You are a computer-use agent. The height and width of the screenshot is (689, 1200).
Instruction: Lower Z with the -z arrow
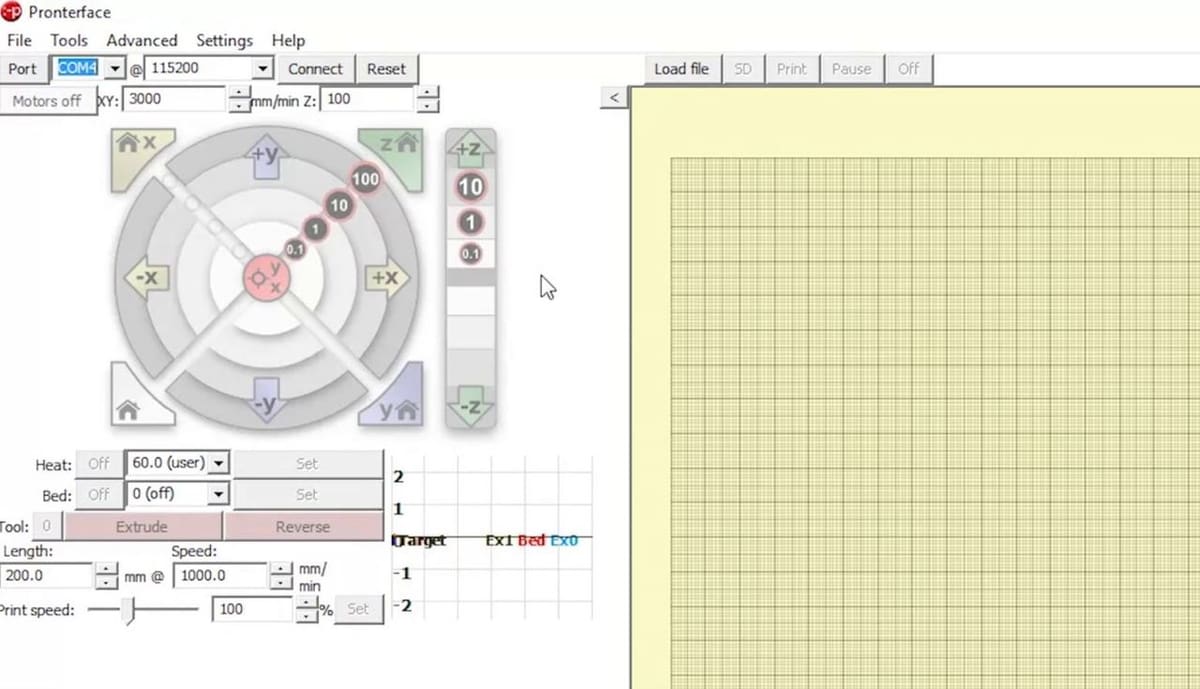coord(470,406)
